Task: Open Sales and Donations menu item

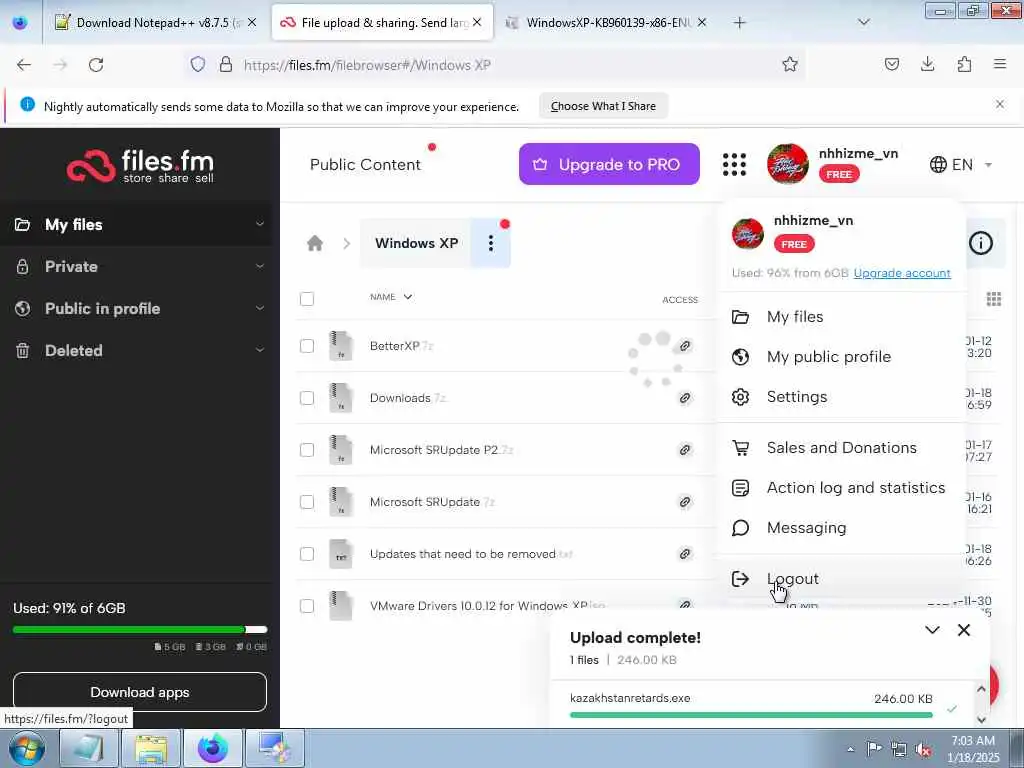Action: [840, 448]
